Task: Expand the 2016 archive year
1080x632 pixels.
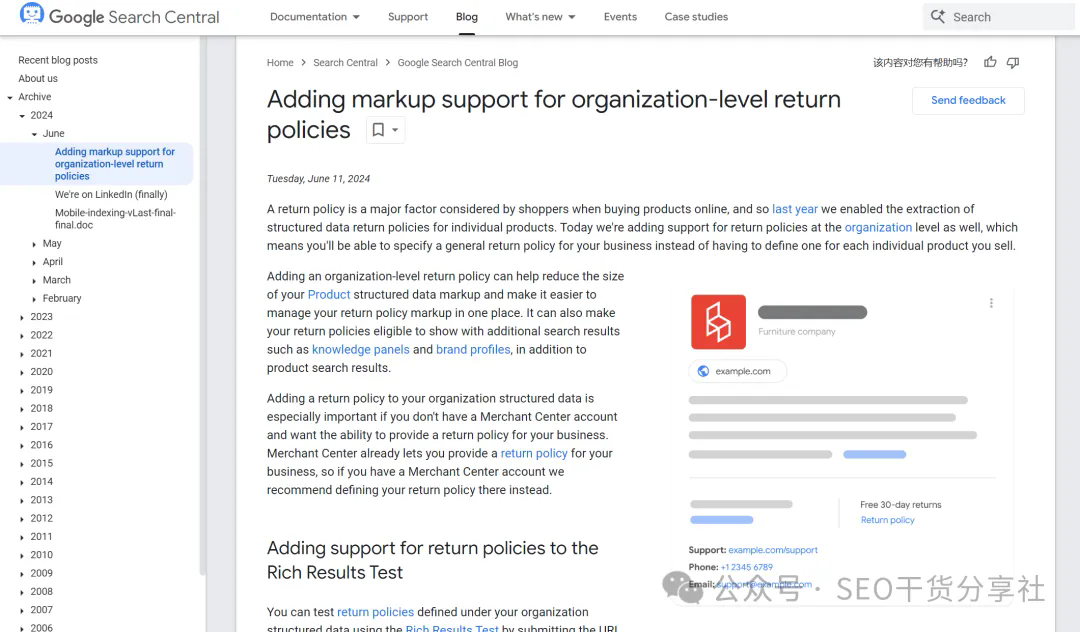Action: pyautogui.click(x=22, y=445)
